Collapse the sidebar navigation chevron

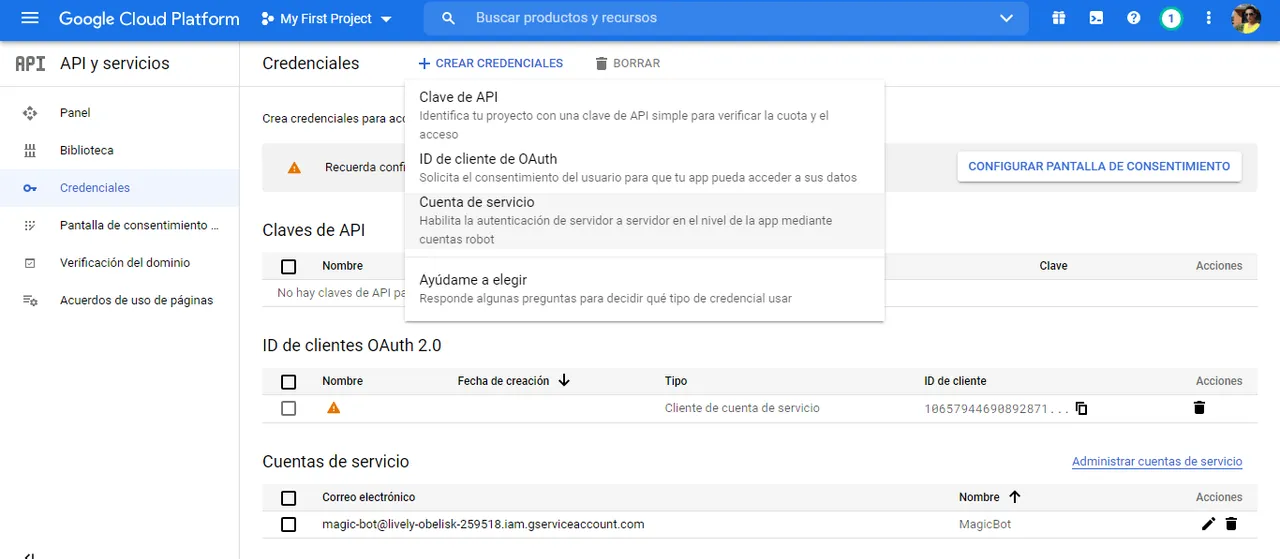tap(30, 555)
